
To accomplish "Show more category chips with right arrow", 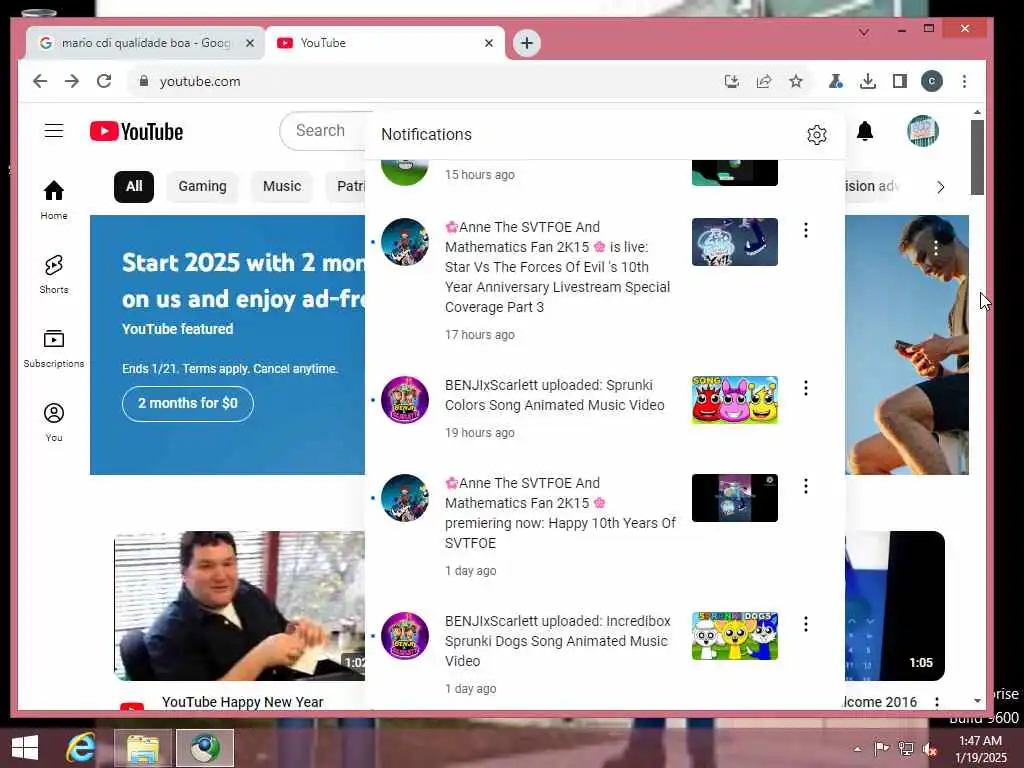I will (940, 187).
